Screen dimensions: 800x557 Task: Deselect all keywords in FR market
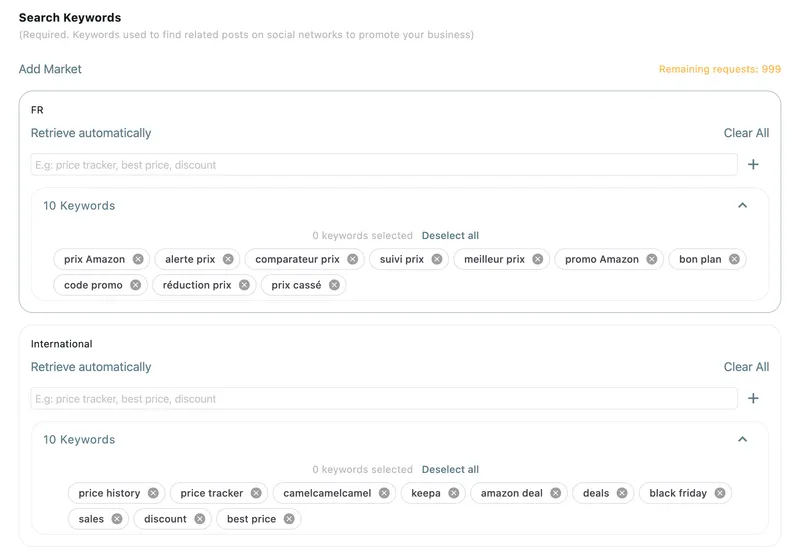point(450,236)
